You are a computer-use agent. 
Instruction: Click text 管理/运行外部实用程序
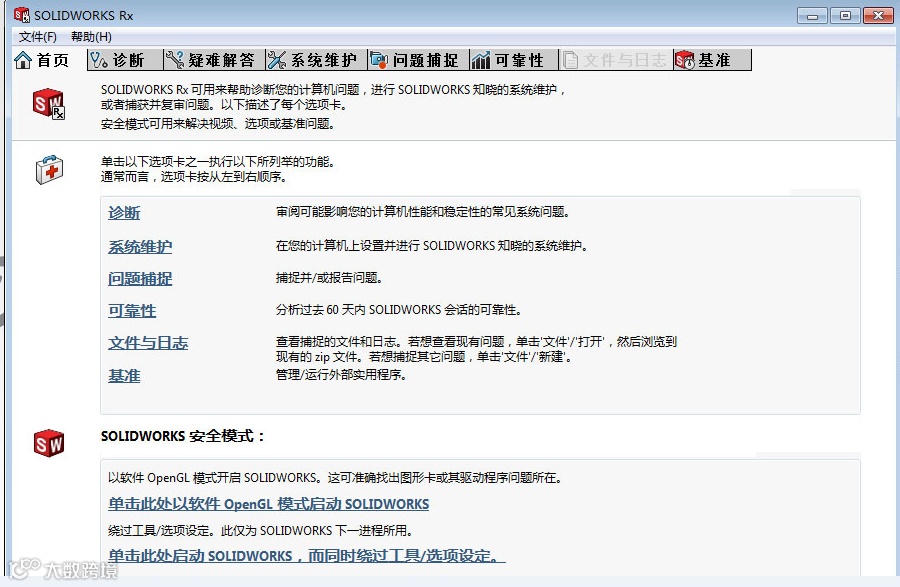pos(342,375)
